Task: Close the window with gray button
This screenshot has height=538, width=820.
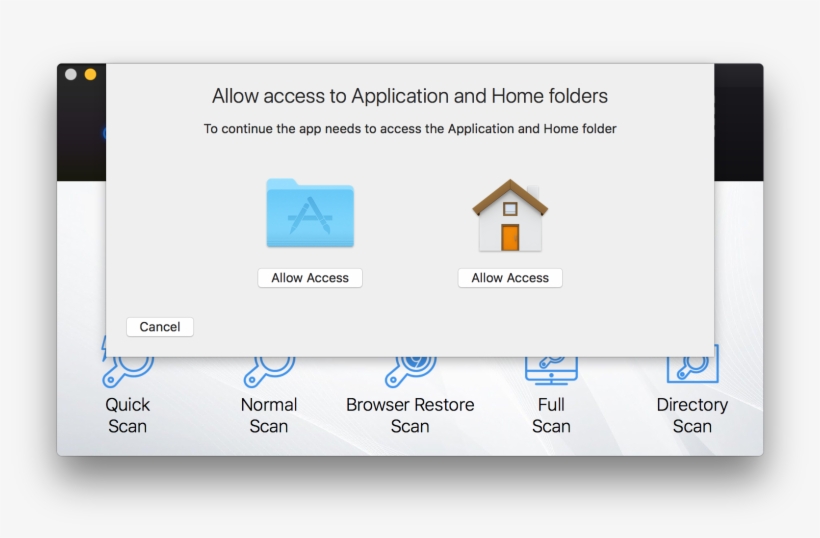Action: tap(71, 74)
